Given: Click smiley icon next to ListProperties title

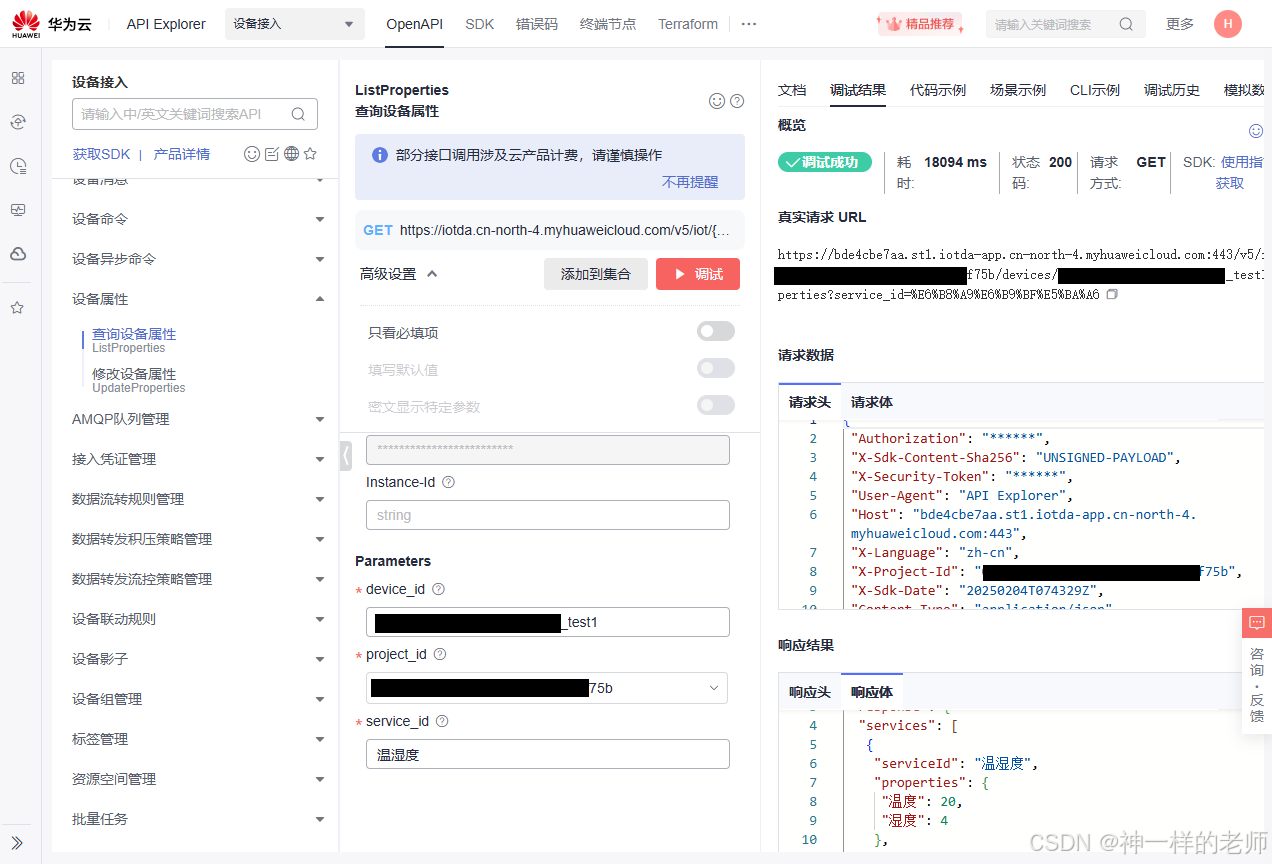Looking at the screenshot, I should tap(716, 101).
